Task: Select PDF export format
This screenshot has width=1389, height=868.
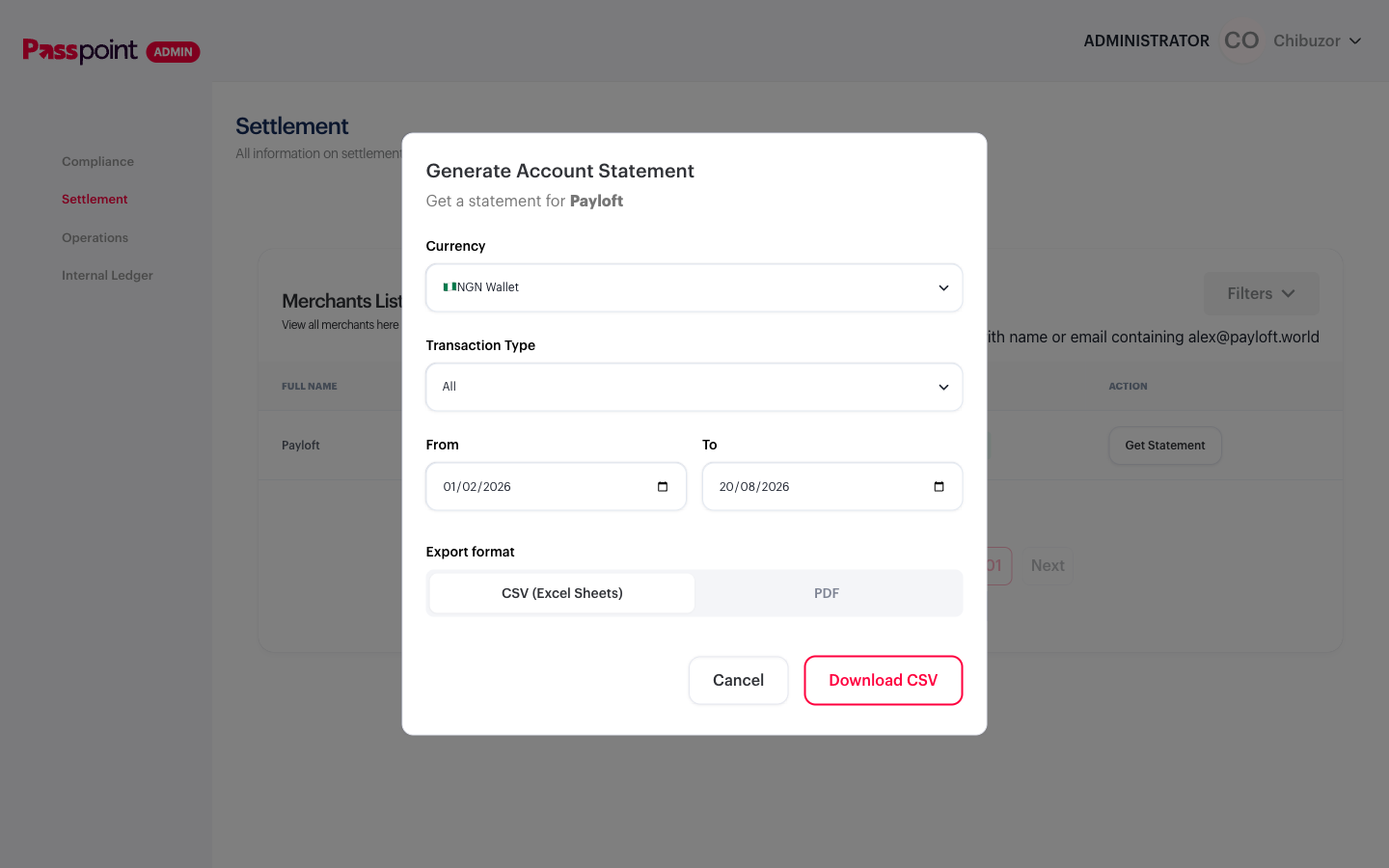Action: (x=827, y=593)
